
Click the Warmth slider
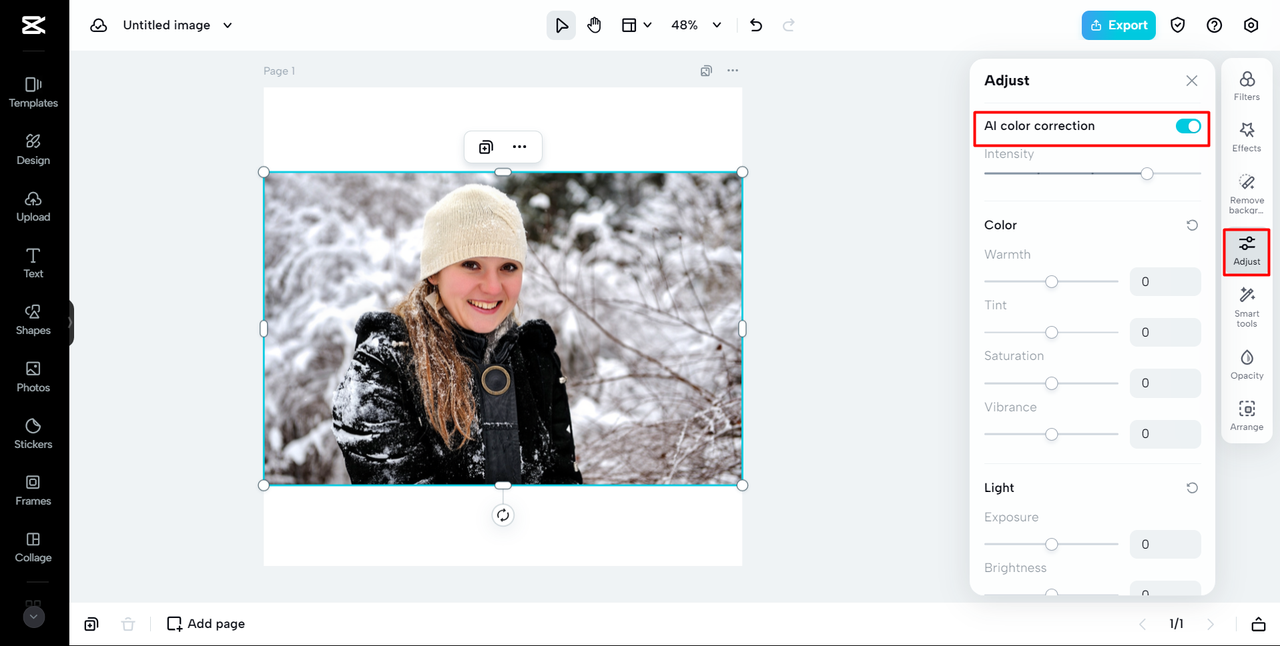(x=1051, y=282)
